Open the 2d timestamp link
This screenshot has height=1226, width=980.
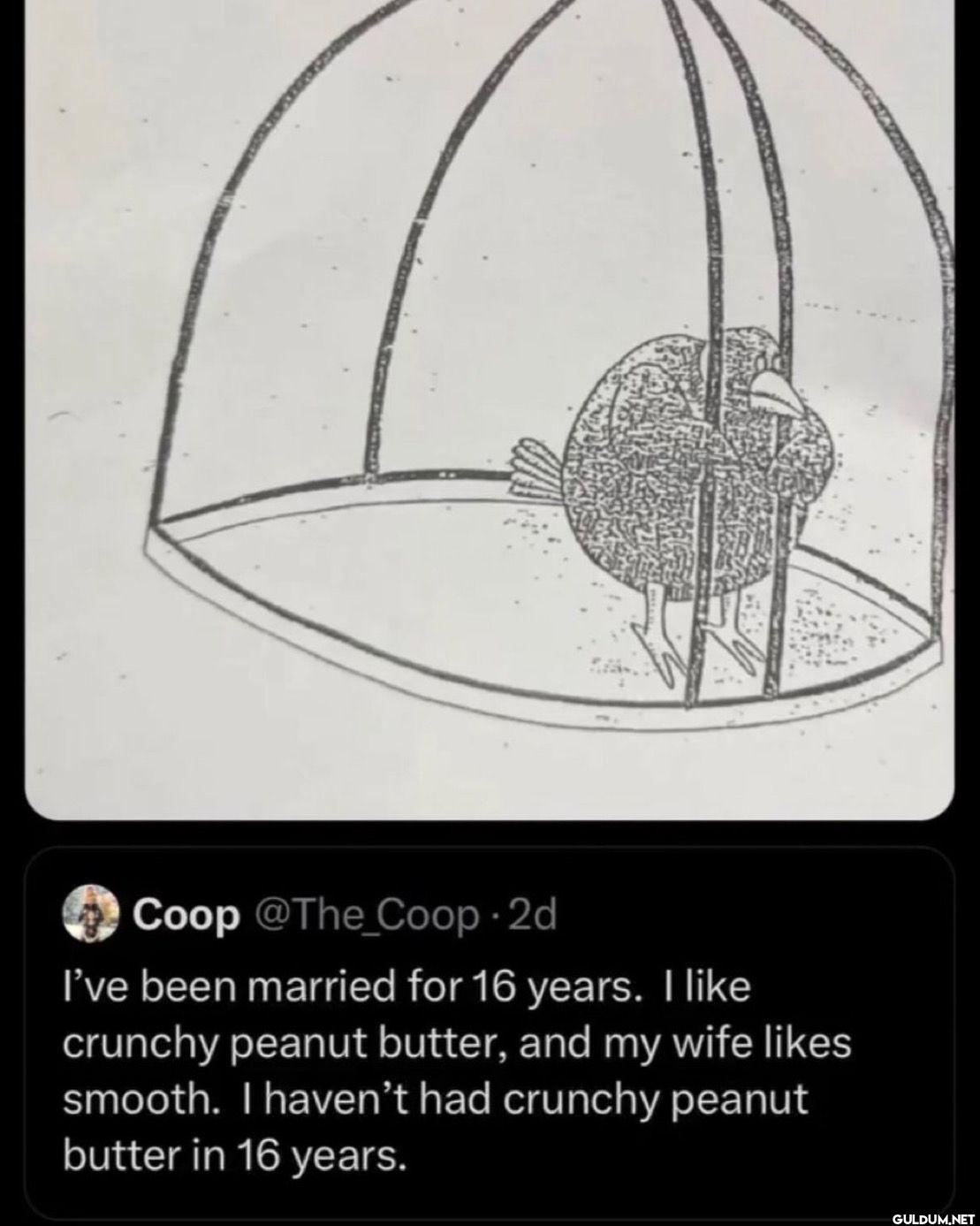[x=535, y=918]
